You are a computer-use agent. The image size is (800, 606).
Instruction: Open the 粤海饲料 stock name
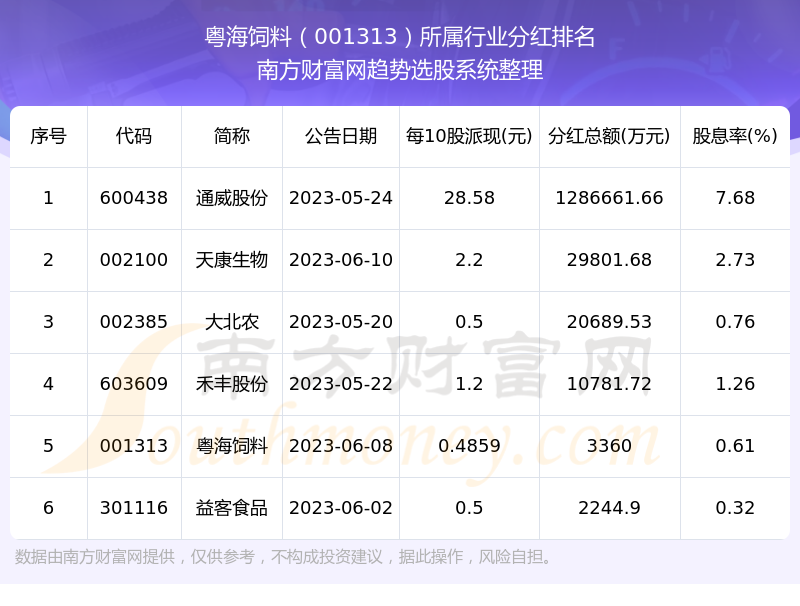(231, 446)
